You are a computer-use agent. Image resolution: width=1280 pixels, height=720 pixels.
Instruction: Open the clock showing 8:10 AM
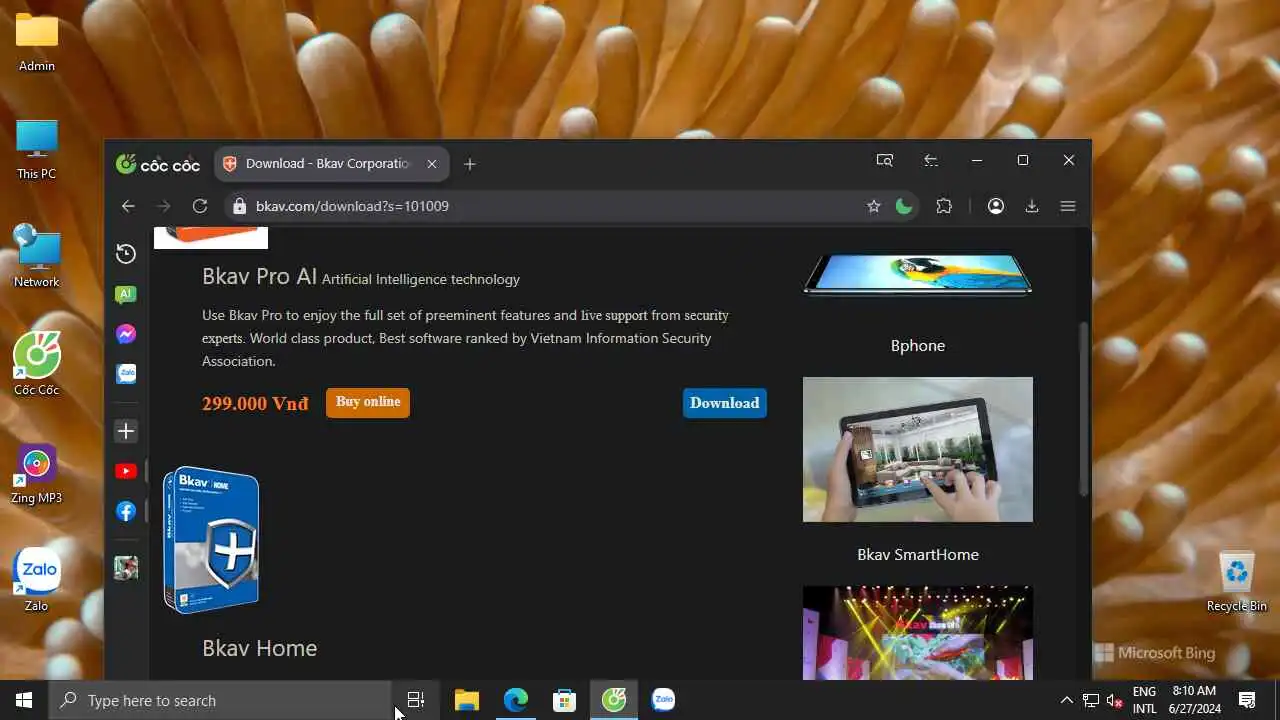[1196, 700]
